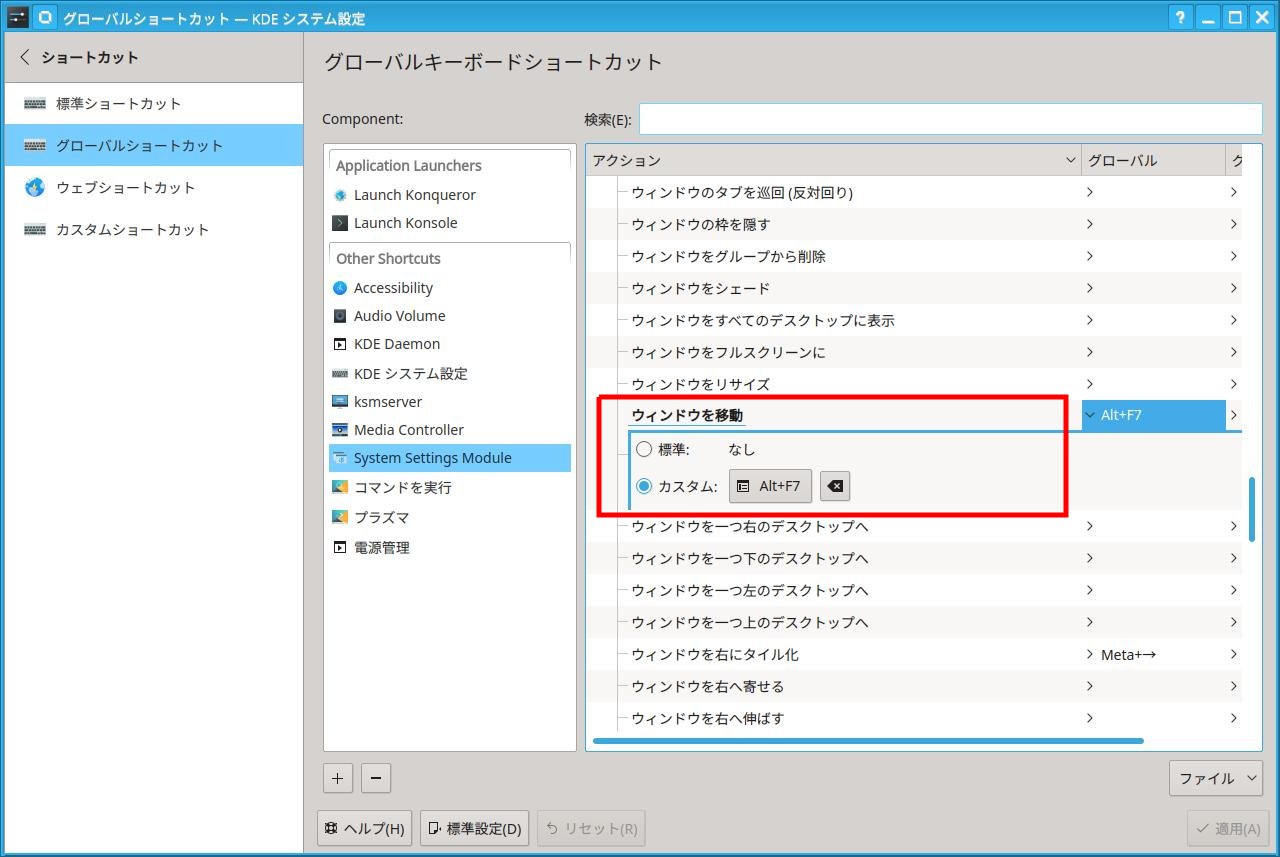Click the horizontal scrollbar of action list

(868, 741)
